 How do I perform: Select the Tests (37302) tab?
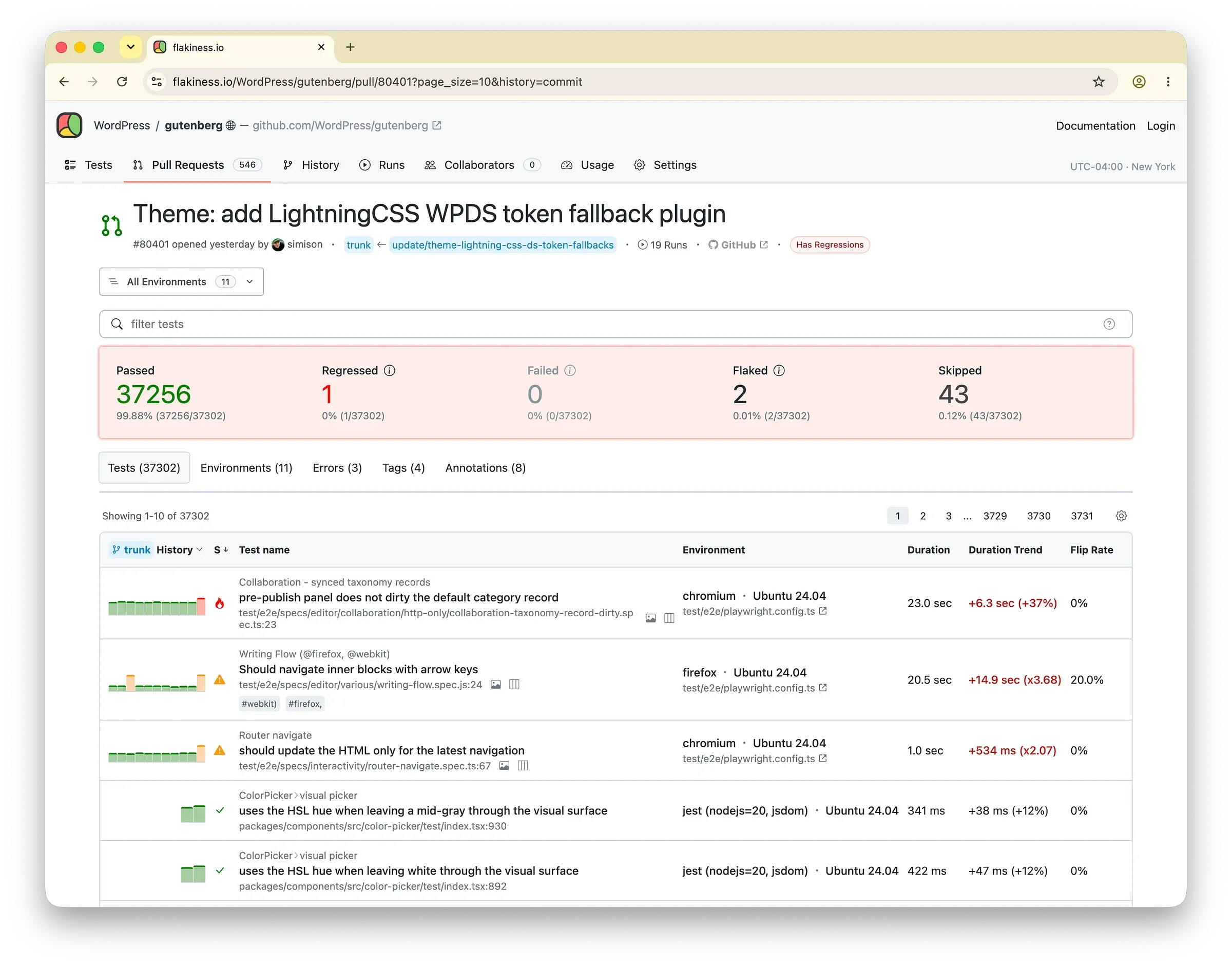144,468
